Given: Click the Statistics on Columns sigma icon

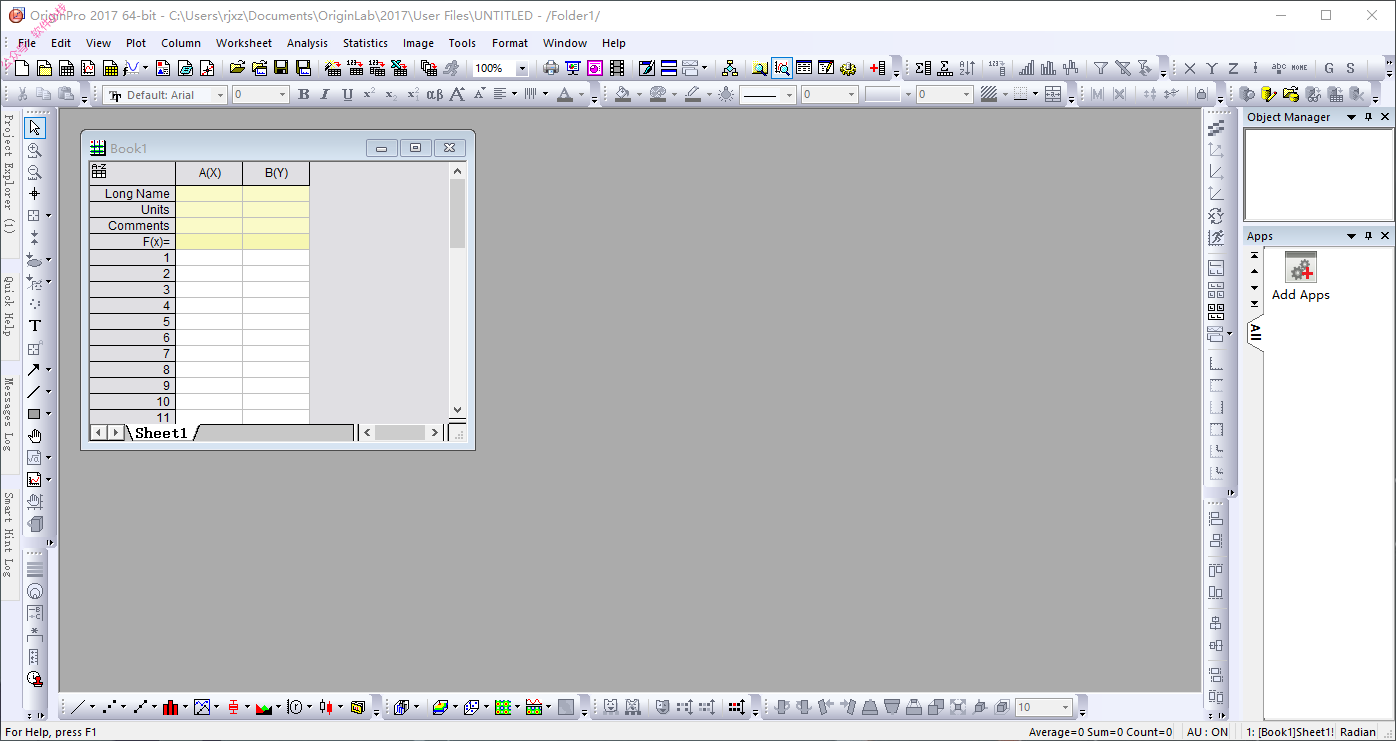Looking at the screenshot, I should pos(922,68).
